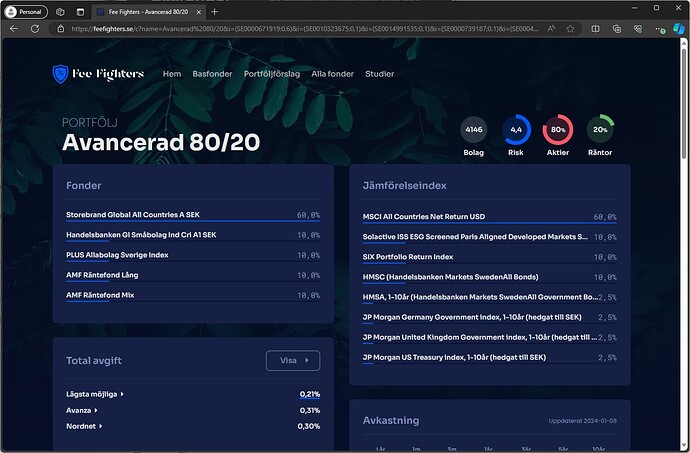This screenshot has width=690, height=453.
Task: Click the Räntor 20% ring icon
Action: (x=600, y=130)
